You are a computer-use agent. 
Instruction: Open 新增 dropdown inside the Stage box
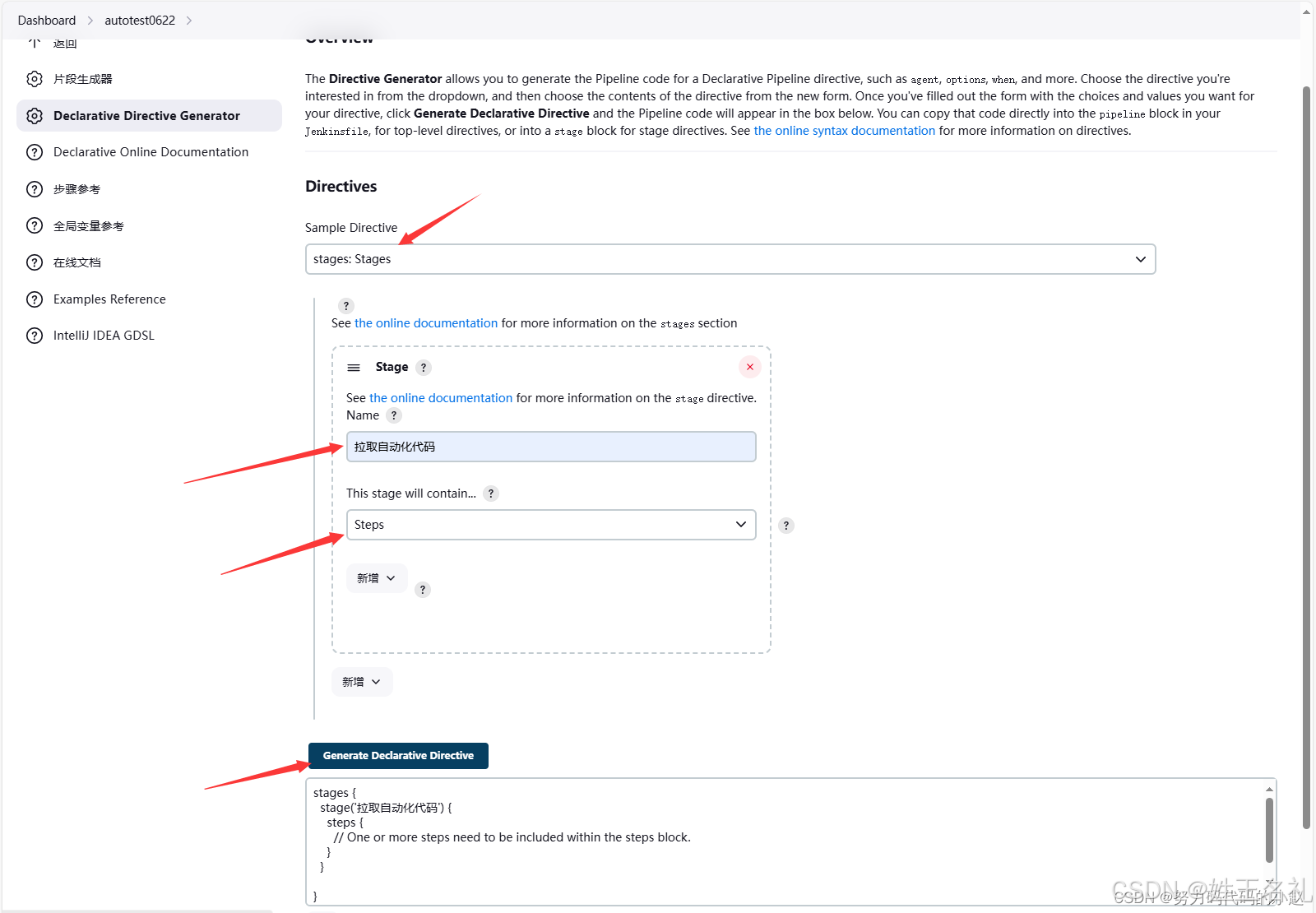377,578
